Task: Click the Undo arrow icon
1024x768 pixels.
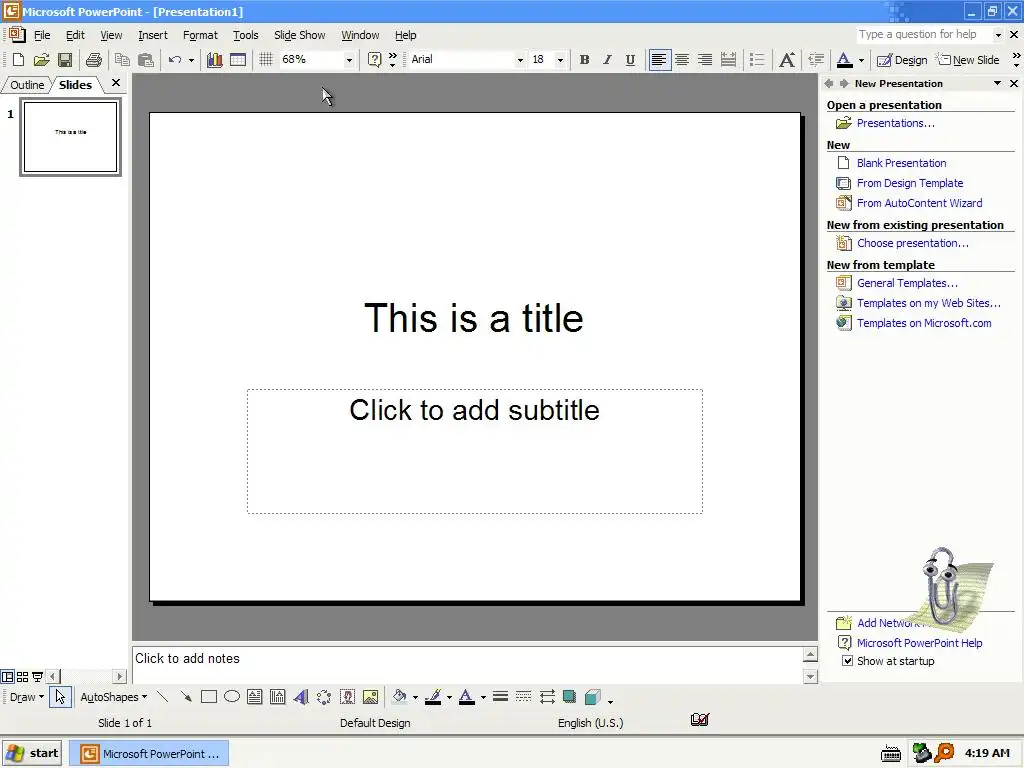Action: click(x=174, y=59)
